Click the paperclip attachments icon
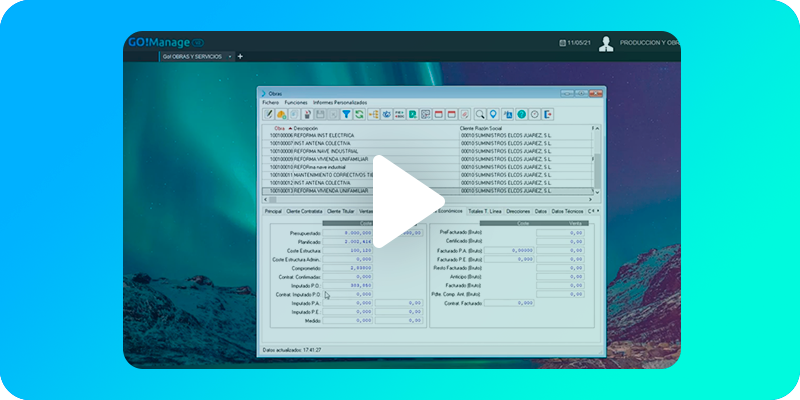 (x=465, y=114)
